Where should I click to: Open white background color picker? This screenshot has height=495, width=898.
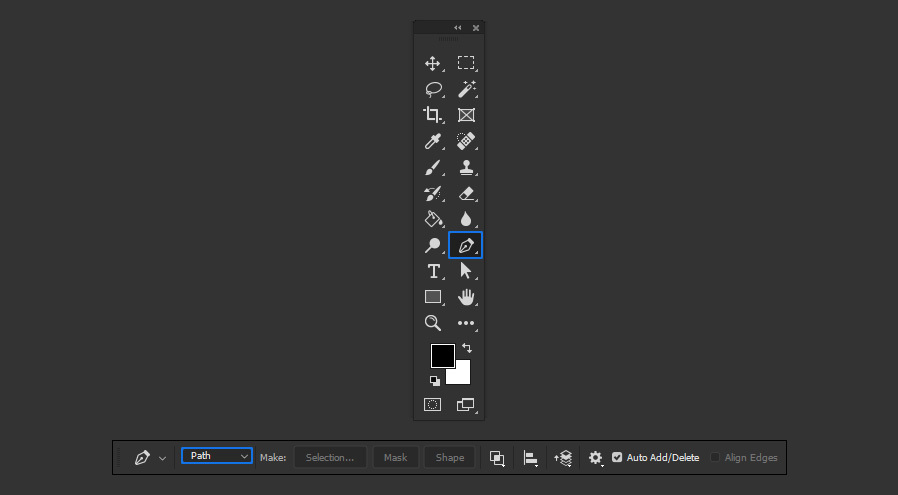coord(463,376)
